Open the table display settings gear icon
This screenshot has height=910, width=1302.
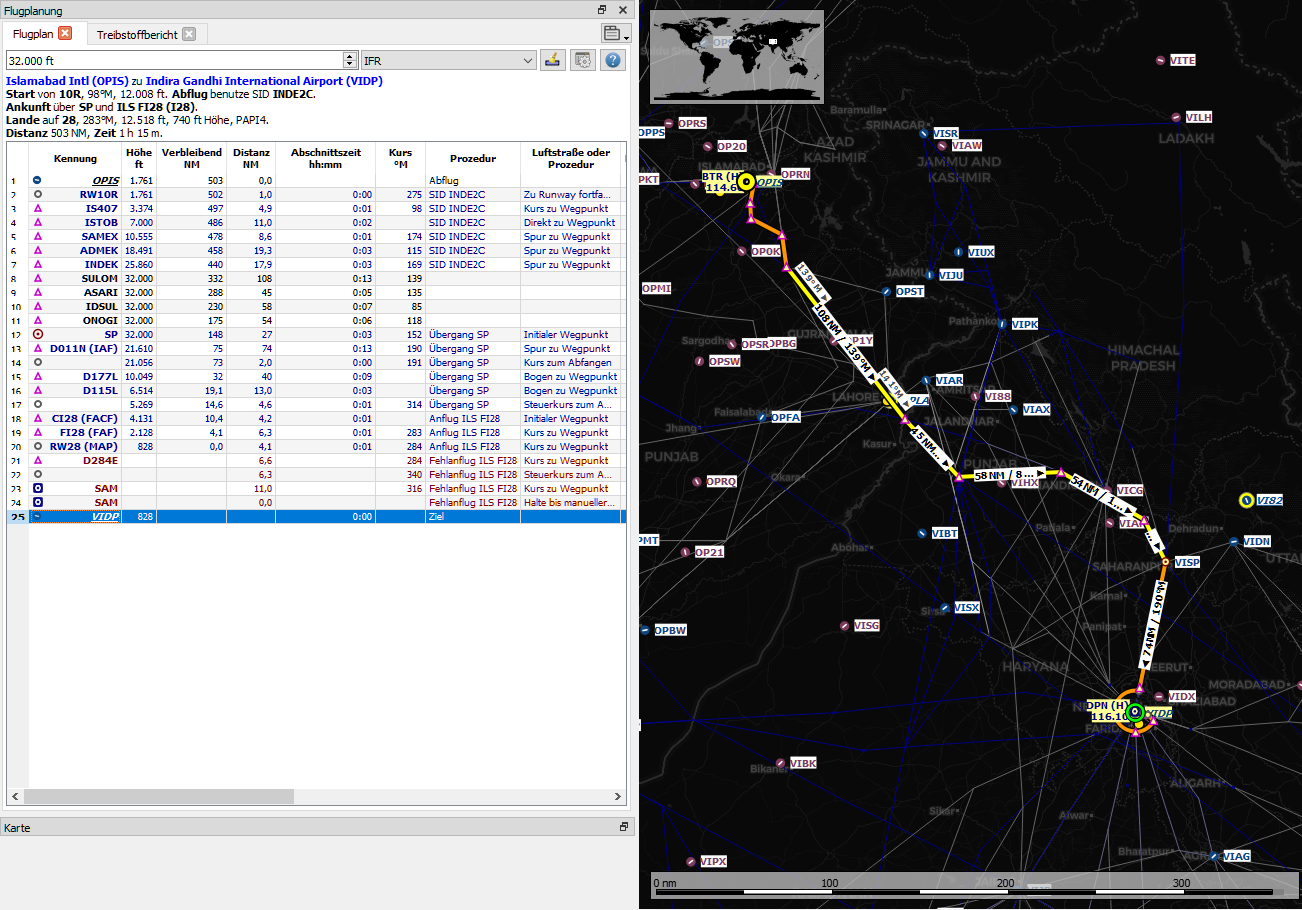(583, 61)
